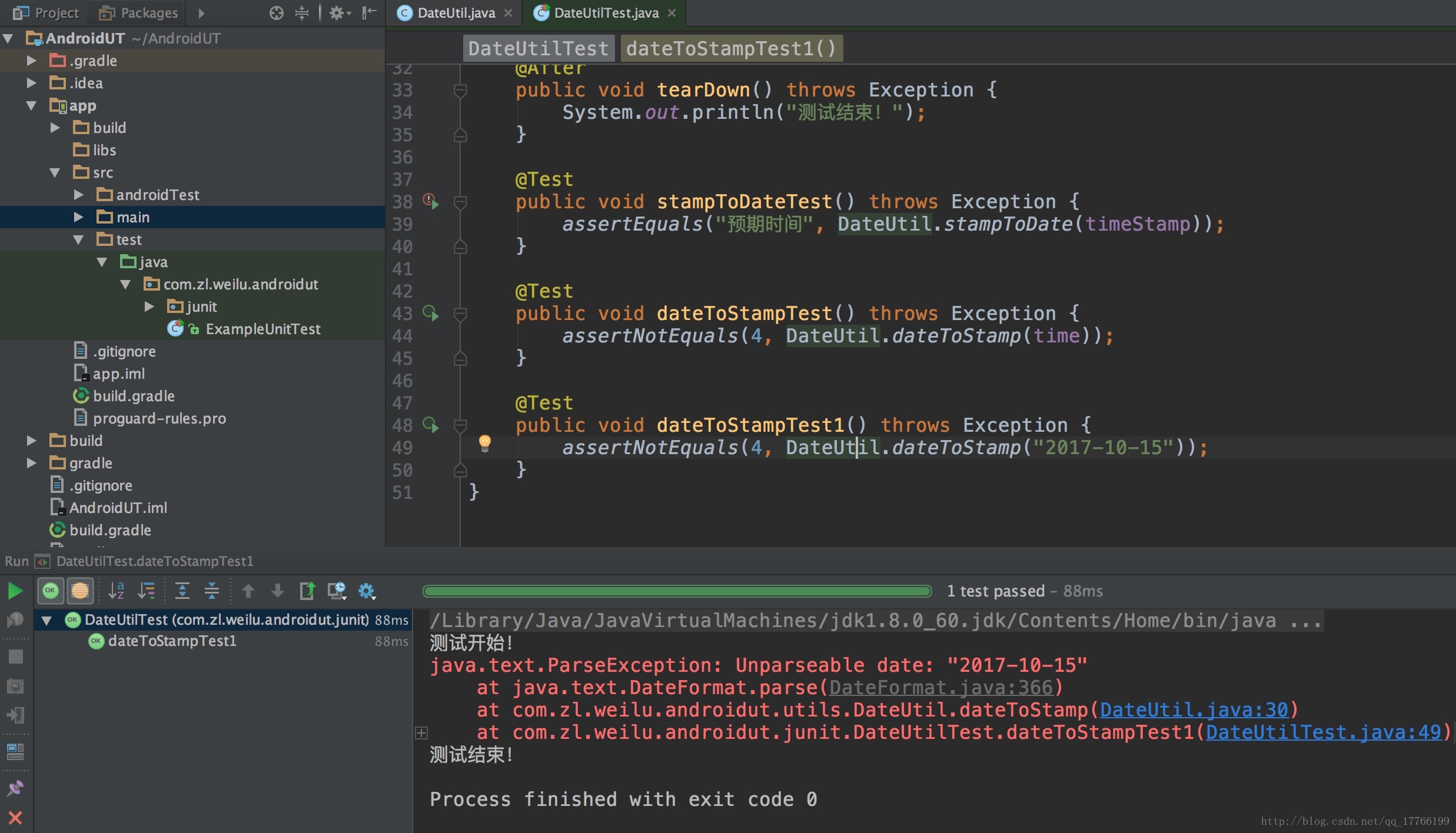The height and width of the screenshot is (833, 1456).
Task: Click the Dump threads camera icon
Action: (15, 686)
